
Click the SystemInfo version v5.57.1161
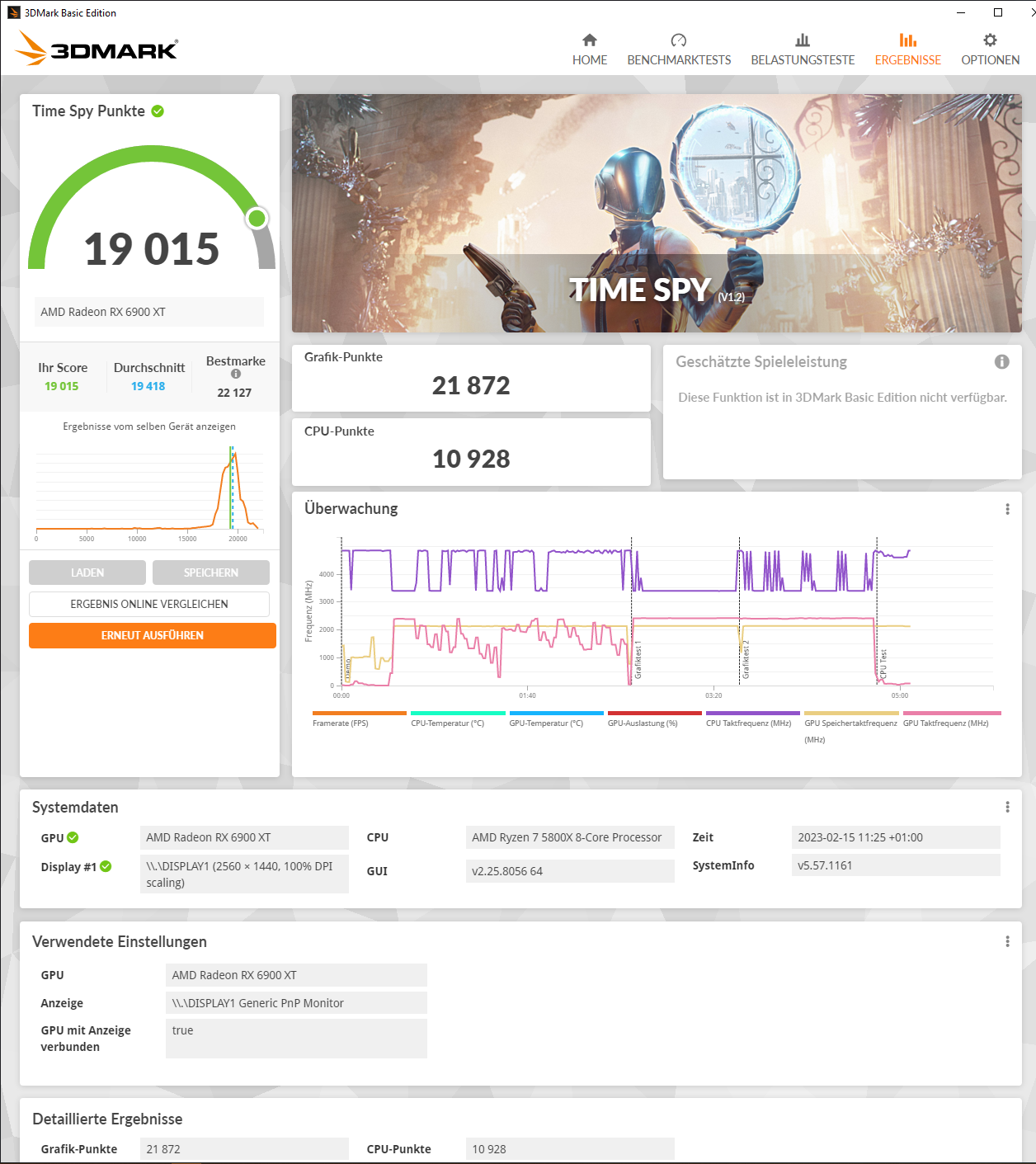pyautogui.click(x=896, y=865)
